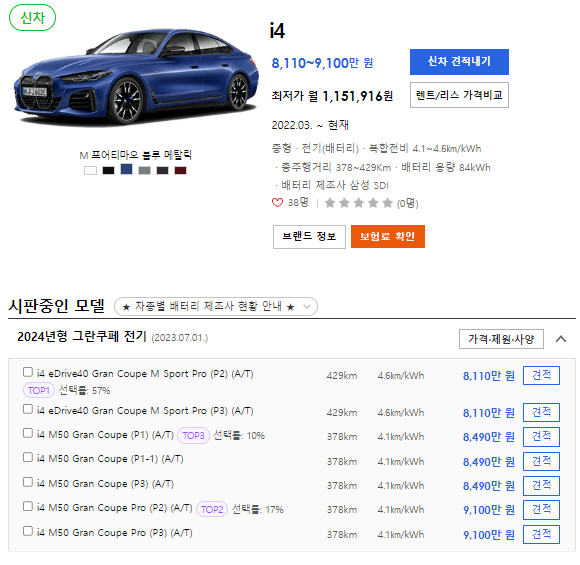This screenshot has height=565, width=580.
Task: Check the i4 M50 Gran Coupe (P3) checkbox
Action: coord(28,482)
